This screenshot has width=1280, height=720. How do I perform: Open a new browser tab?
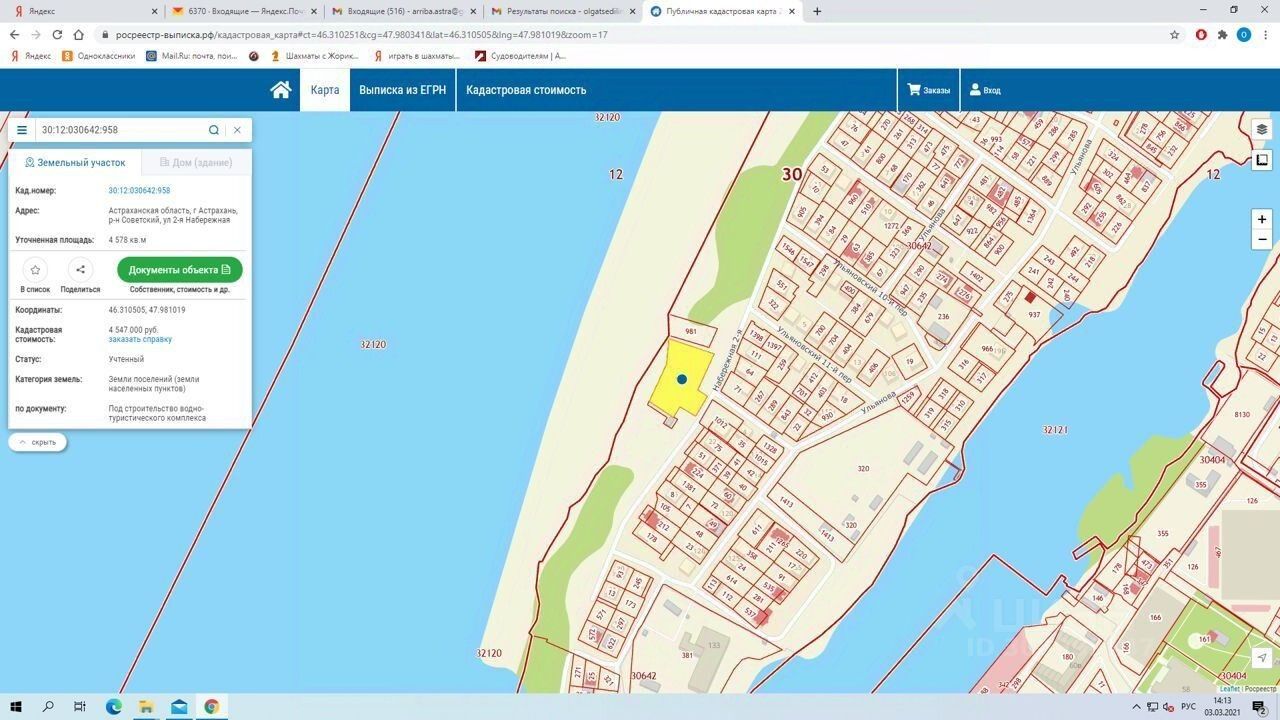coord(817,11)
